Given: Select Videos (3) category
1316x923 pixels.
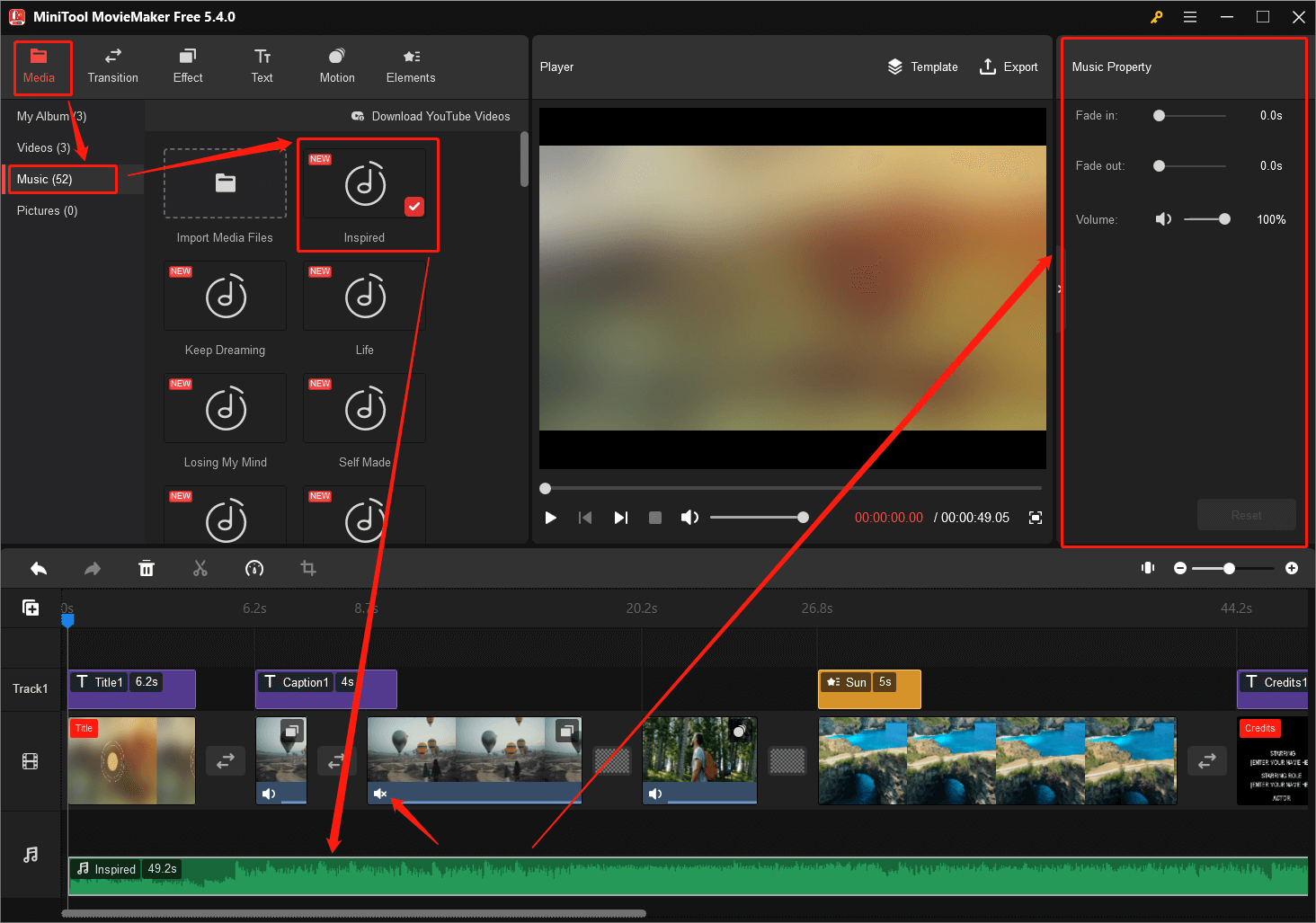Looking at the screenshot, I should click(x=44, y=147).
